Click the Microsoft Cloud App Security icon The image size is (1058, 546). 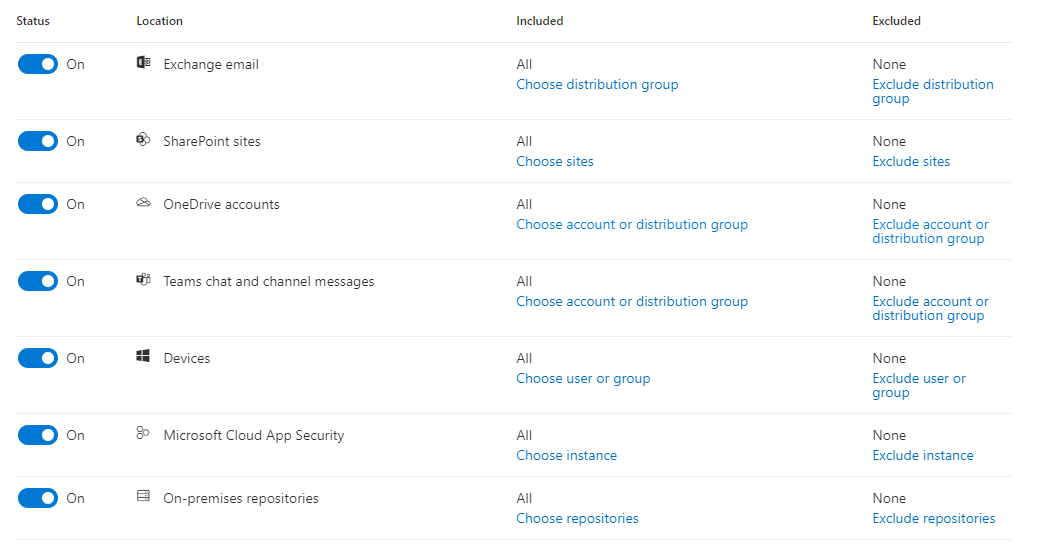[x=143, y=434]
